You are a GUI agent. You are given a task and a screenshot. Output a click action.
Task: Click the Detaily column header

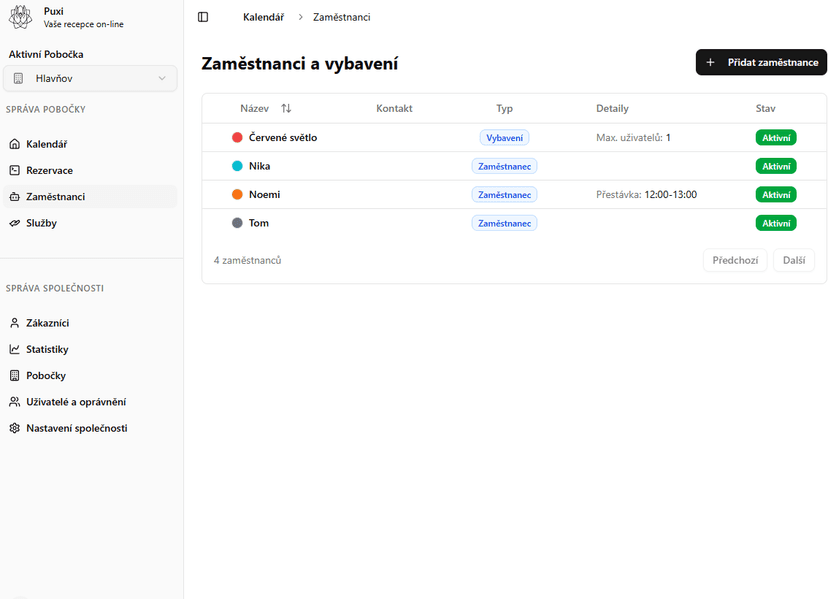click(612, 108)
